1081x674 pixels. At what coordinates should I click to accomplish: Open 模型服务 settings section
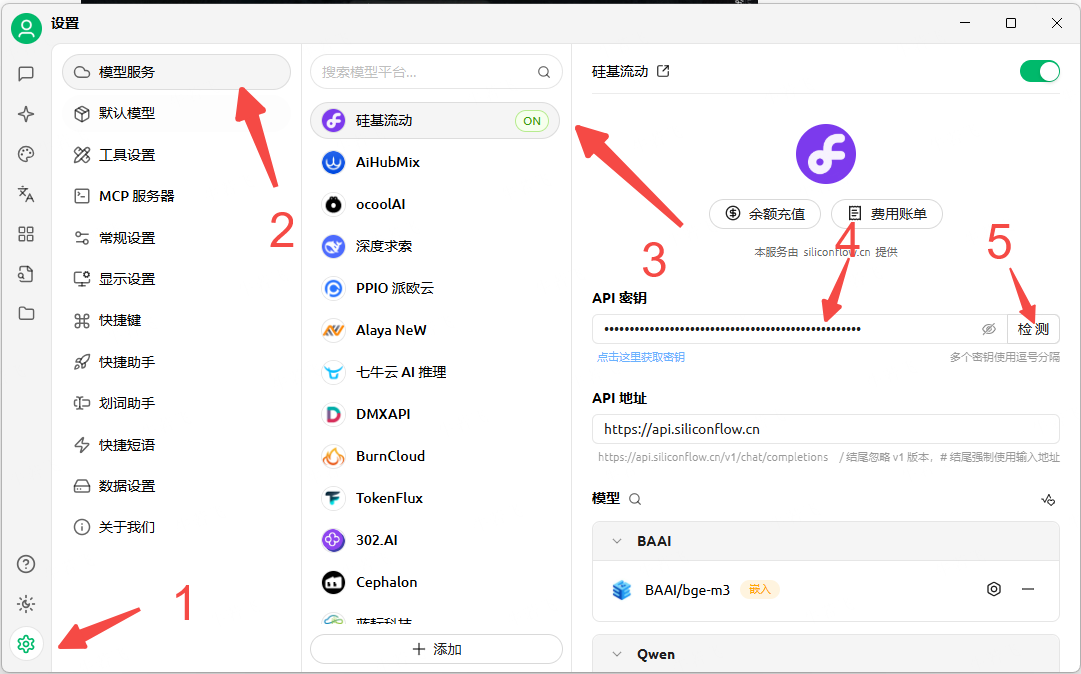pyautogui.click(x=176, y=72)
